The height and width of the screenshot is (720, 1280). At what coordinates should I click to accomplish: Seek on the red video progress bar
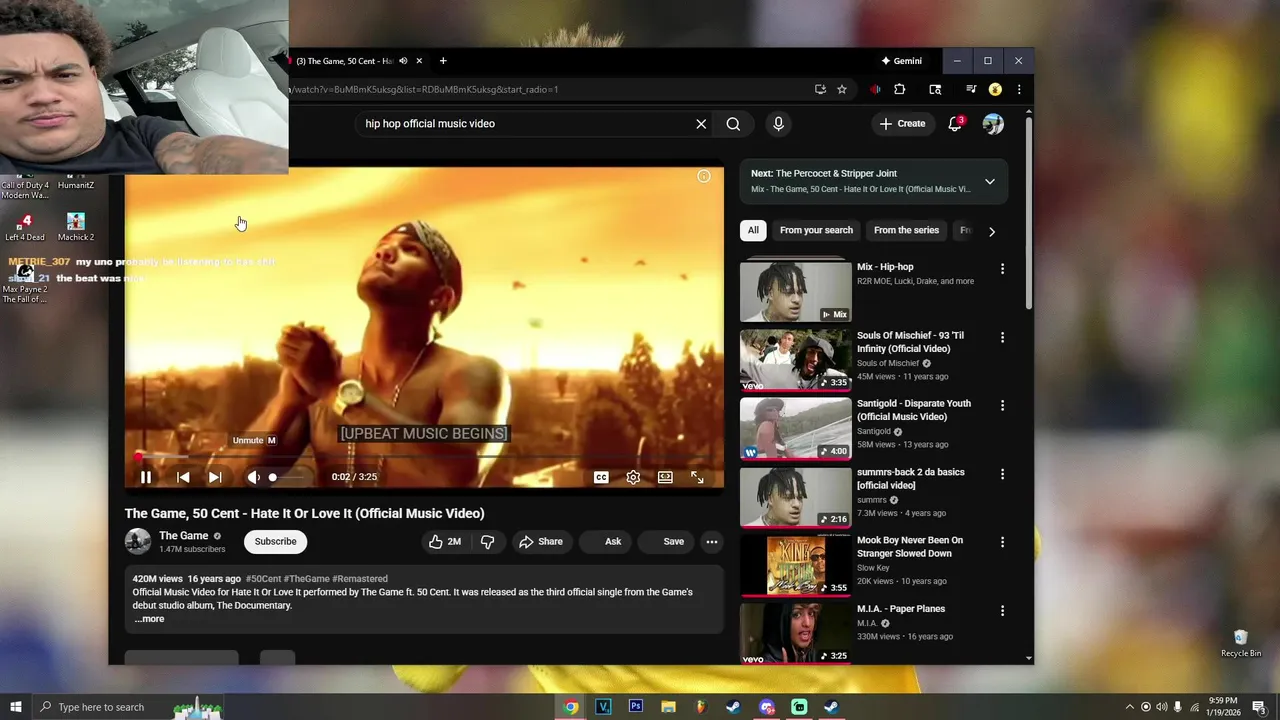(424, 457)
